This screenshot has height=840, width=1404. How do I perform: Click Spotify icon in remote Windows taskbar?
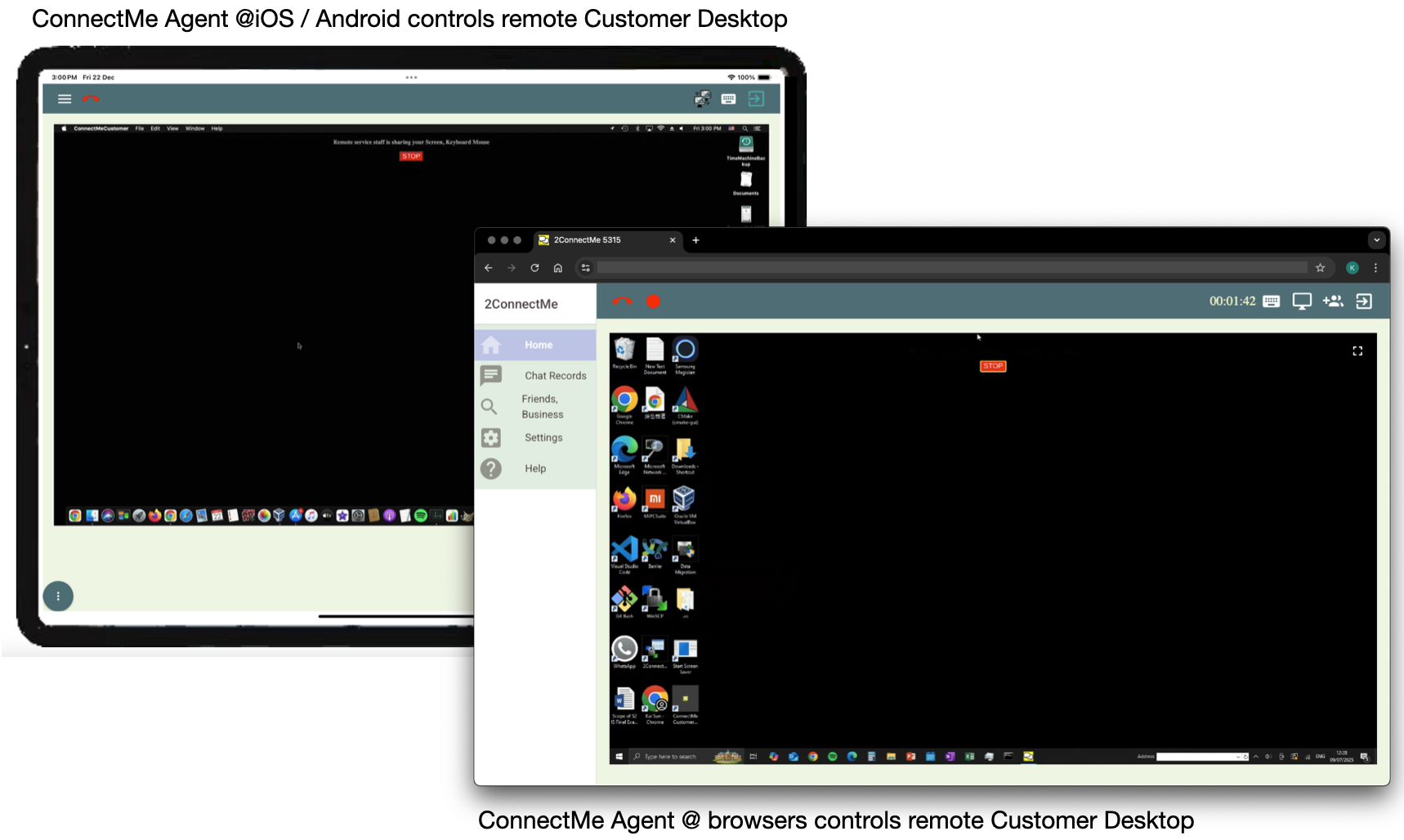(x=832, y=757)
